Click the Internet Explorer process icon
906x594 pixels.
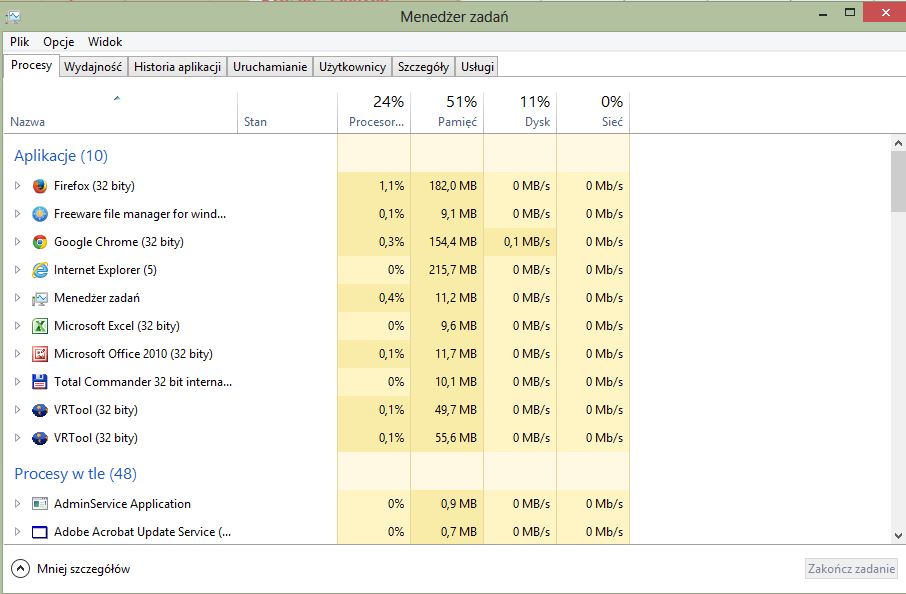39,270
